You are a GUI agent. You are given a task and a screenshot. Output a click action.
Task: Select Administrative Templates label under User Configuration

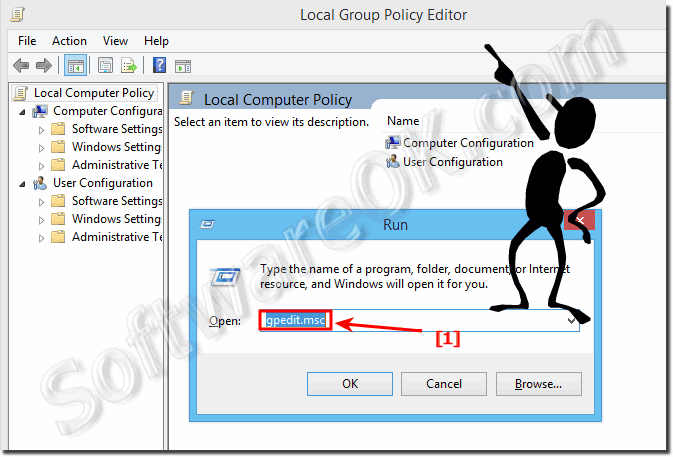[117, 237]
